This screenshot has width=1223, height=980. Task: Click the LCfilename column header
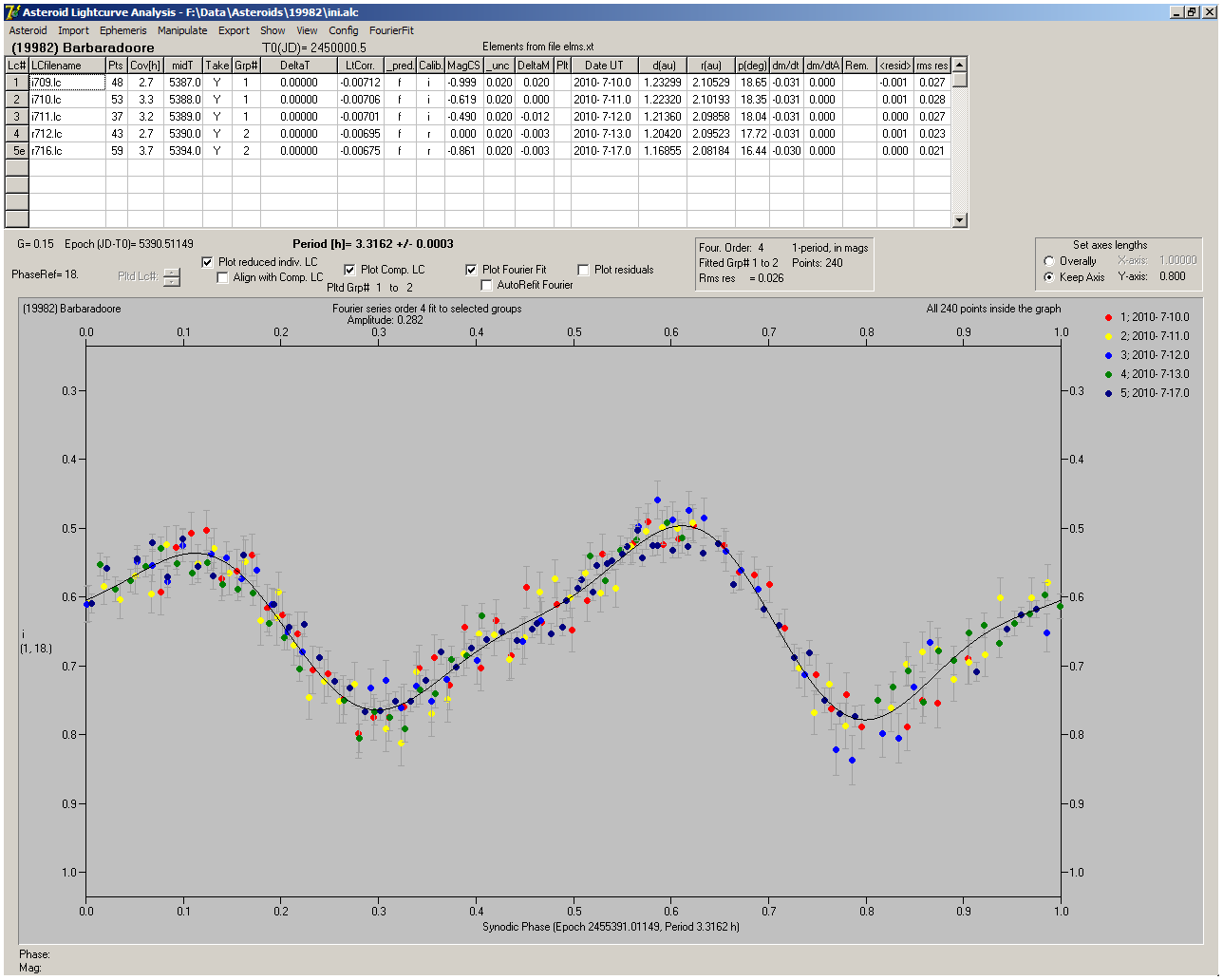tap(67, 66)
